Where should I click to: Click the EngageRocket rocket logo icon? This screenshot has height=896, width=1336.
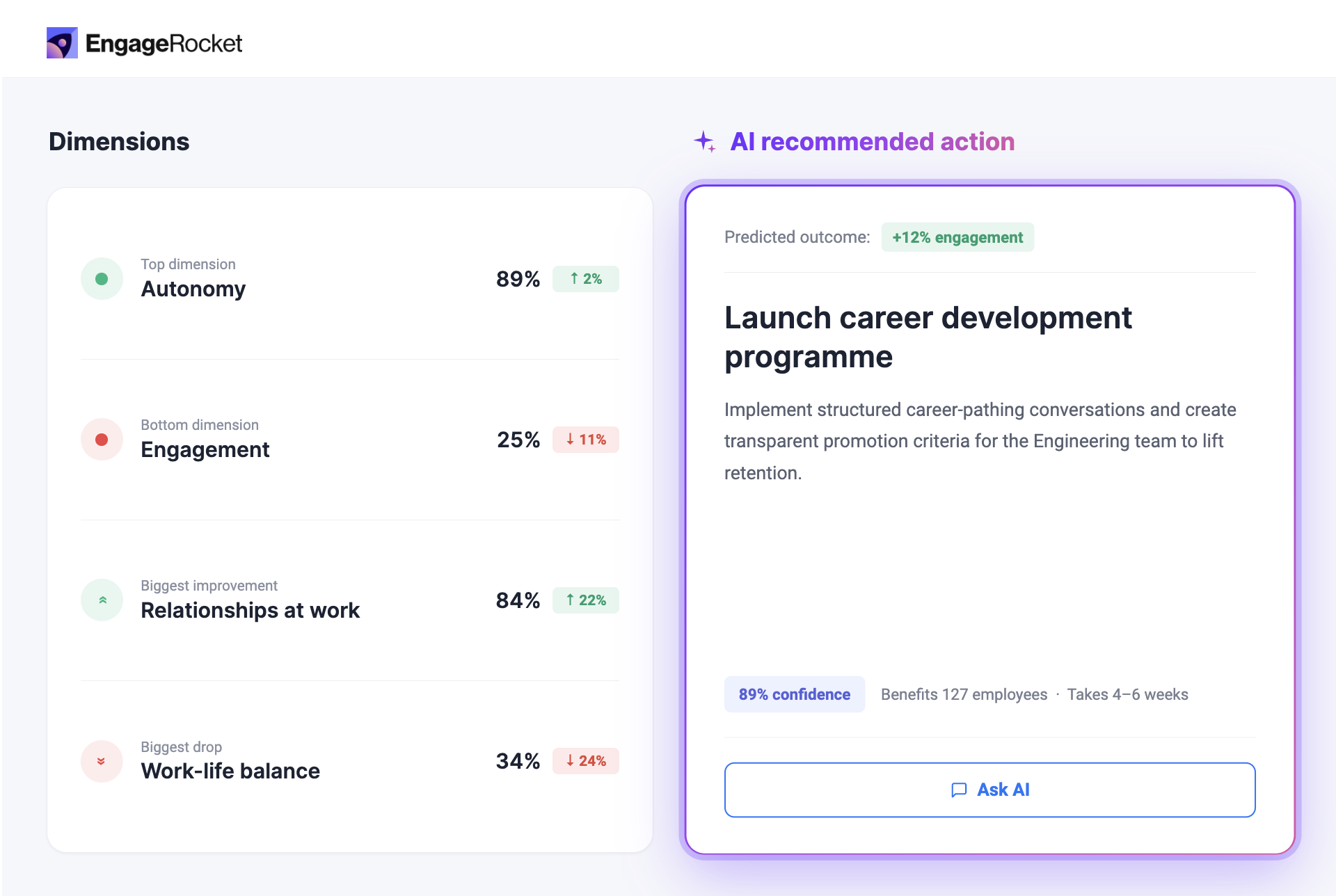point(62,43)
